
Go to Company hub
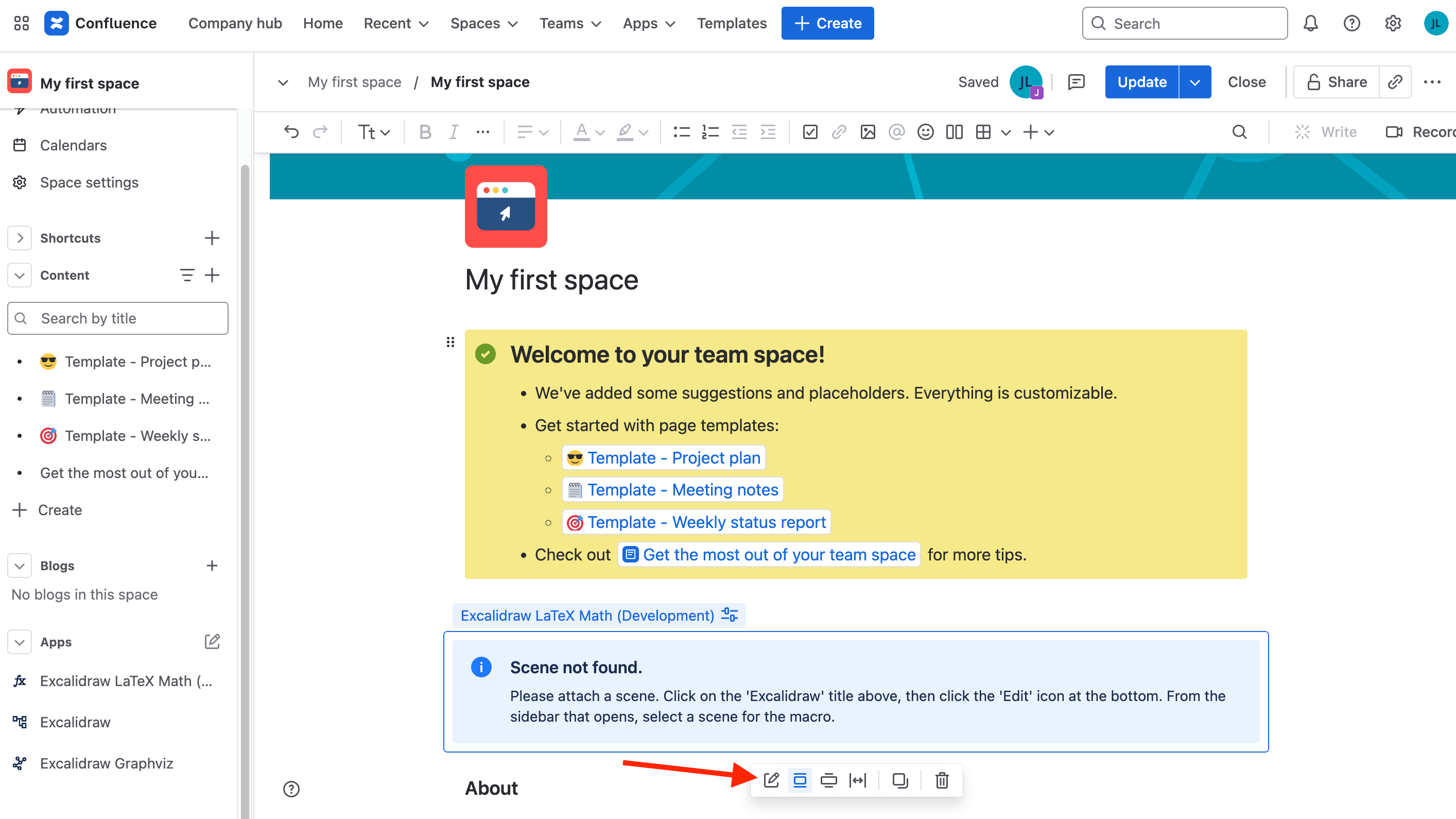(235, 23)
